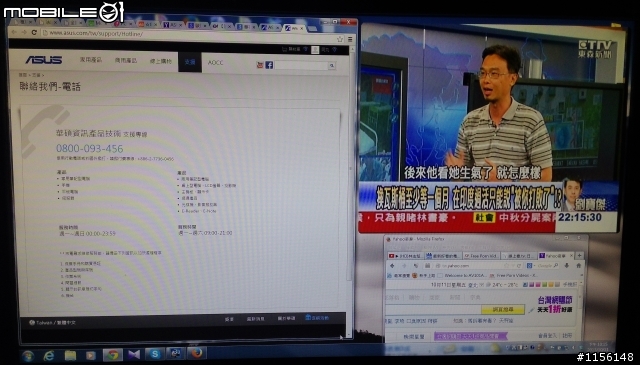Select the highlighted support tab on ASUS menu
Image resolution: width=640 pixels, height=365 pixels.
(190, 62)
